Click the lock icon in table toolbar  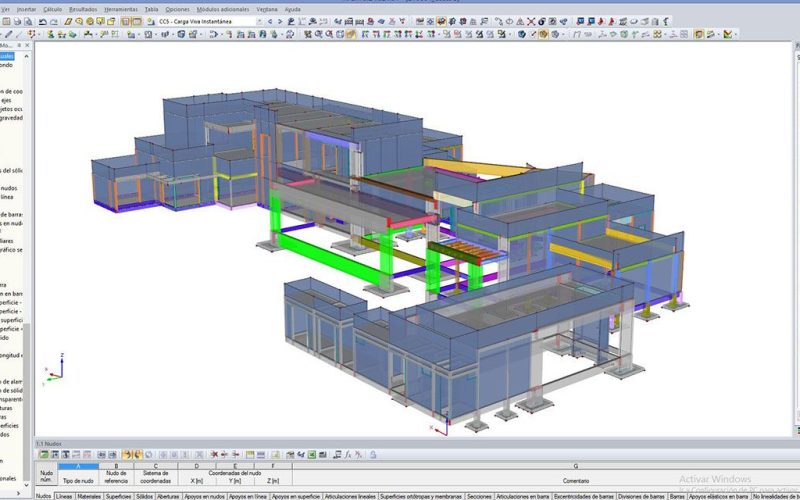pos(373,454)
